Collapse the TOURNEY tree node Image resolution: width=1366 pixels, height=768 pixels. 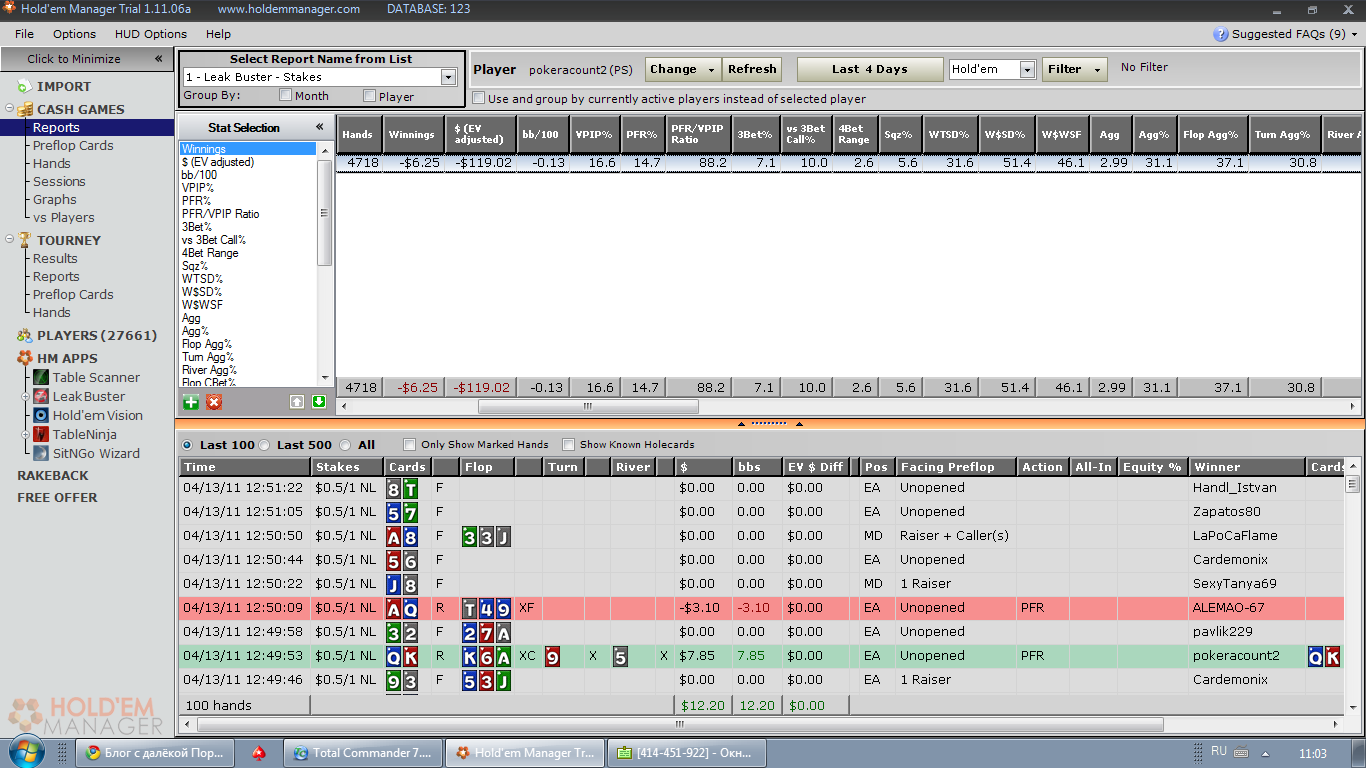[10, 240]
